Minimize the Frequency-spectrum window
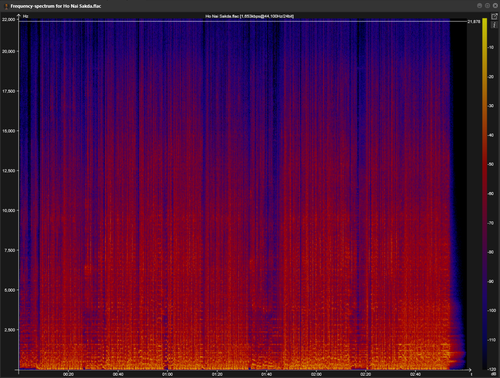The height and width of the screenshot is (378, 500). (479, 6)
